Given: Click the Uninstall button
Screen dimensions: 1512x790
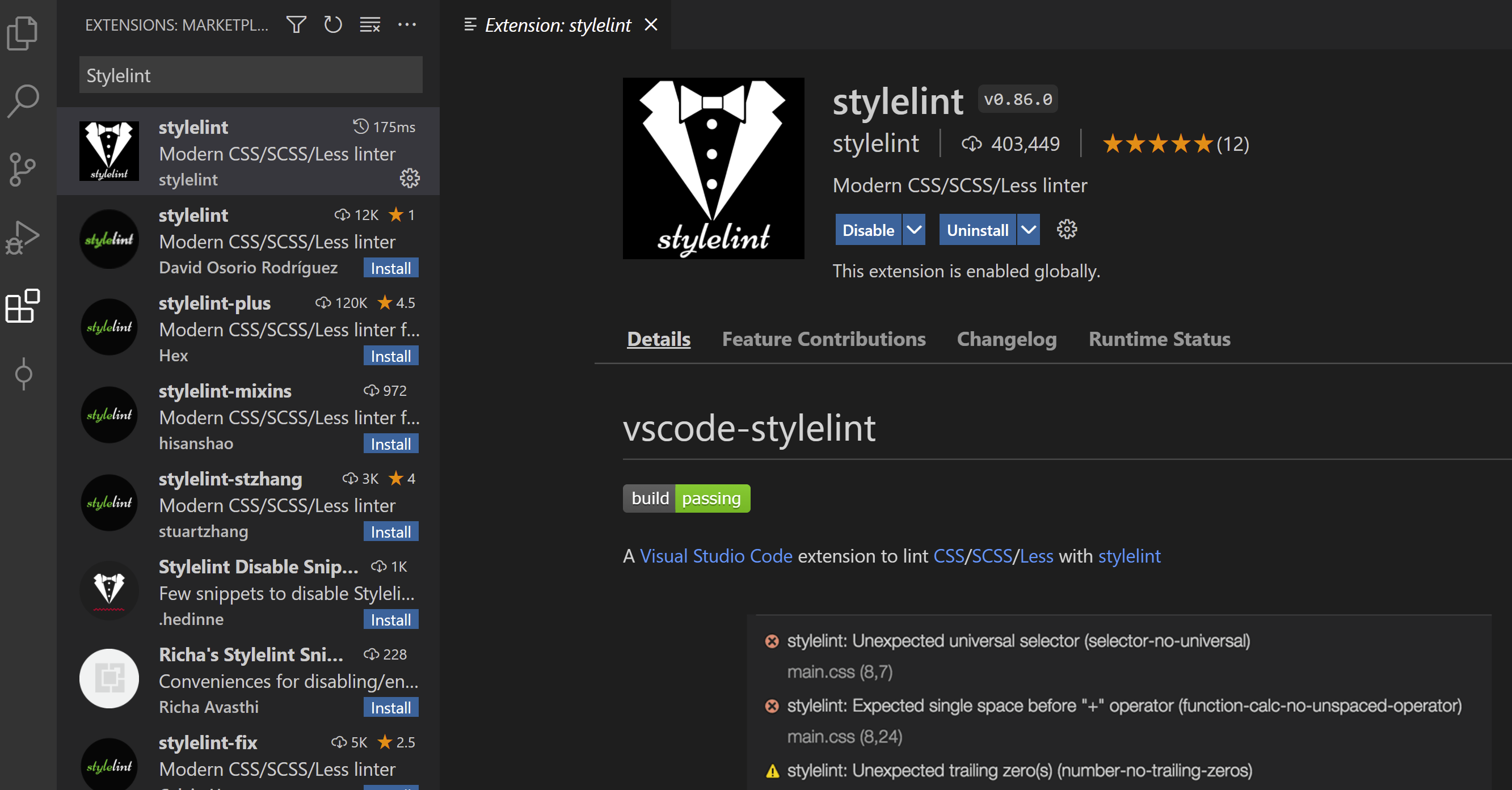Looking at the screenshot, I should pyautogui.click(x=978, y=230).
